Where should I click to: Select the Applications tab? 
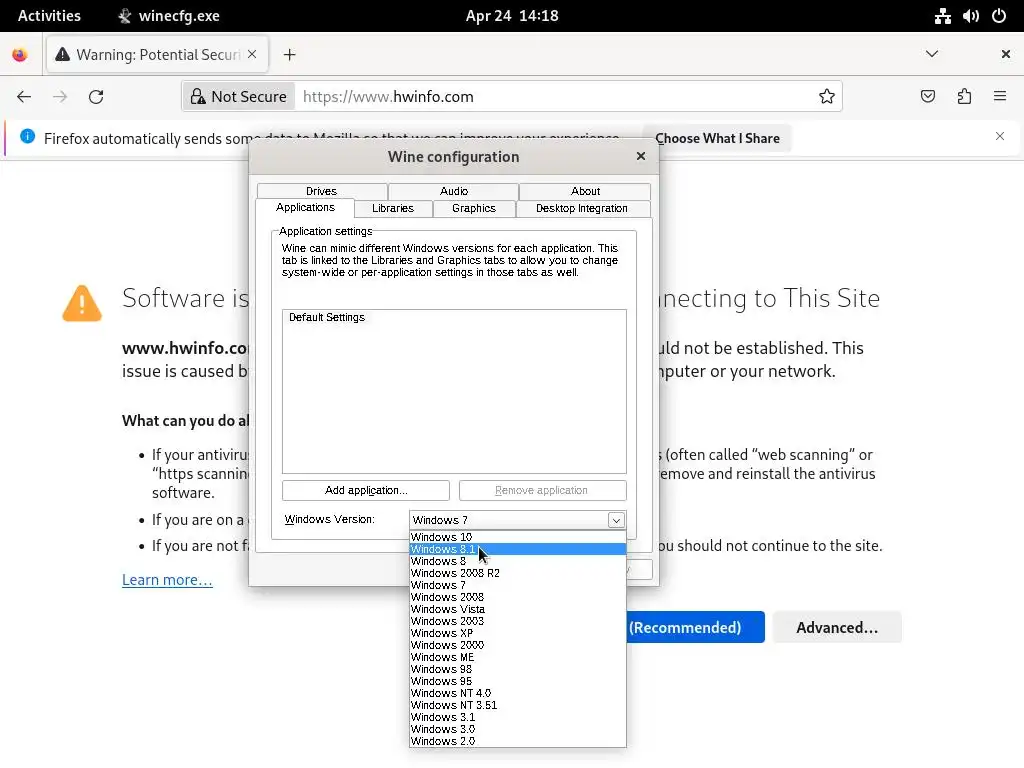[305, 208]
